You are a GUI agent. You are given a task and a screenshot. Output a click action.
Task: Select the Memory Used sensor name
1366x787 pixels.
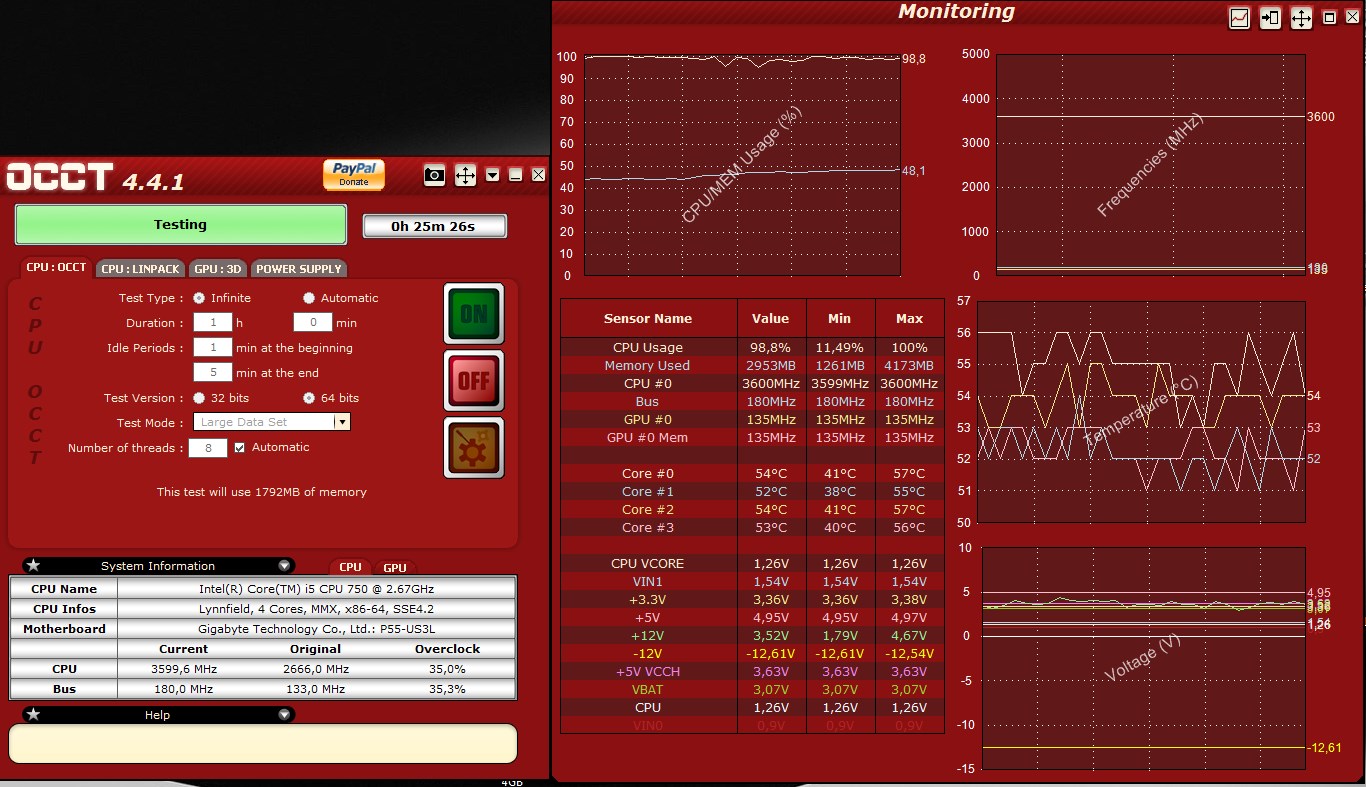click(647, 366)
